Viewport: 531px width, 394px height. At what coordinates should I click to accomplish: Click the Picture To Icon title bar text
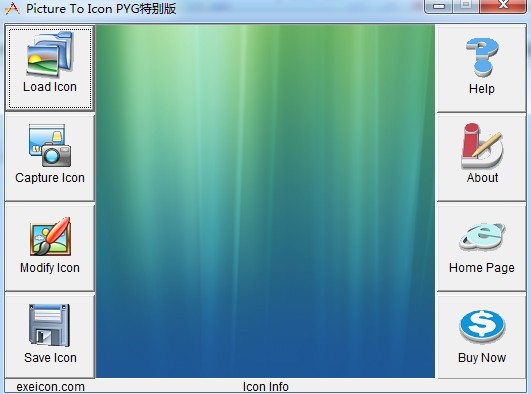pos(101,9)
